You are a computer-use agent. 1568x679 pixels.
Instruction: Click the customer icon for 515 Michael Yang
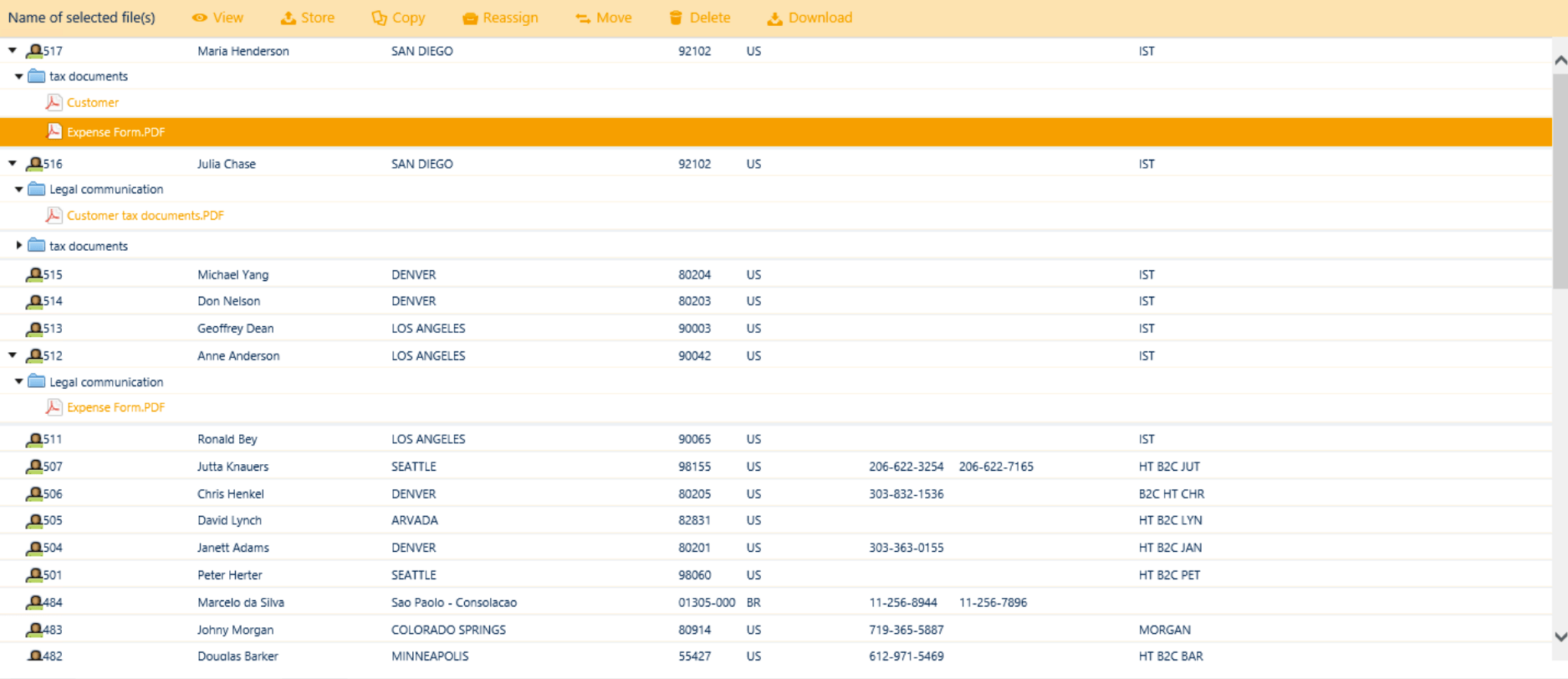pos(34,274)
